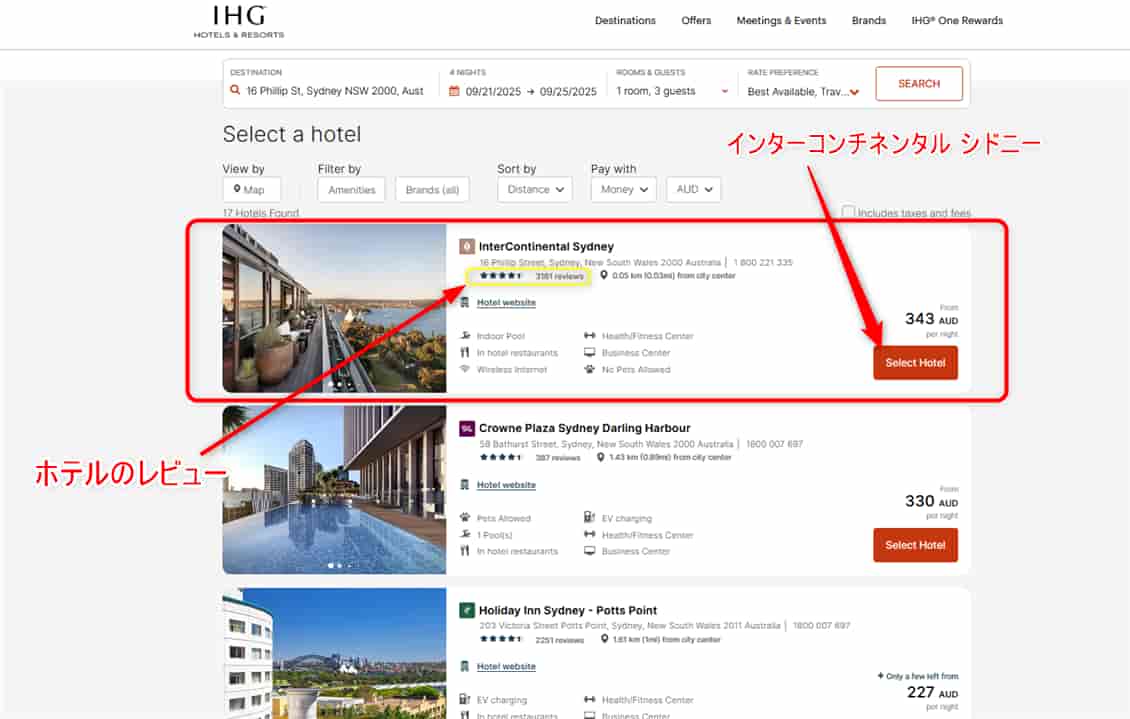Click the 'Select a hotel' heading
1130x719 pixels.
pyautogui.click(x=292, y=134)
